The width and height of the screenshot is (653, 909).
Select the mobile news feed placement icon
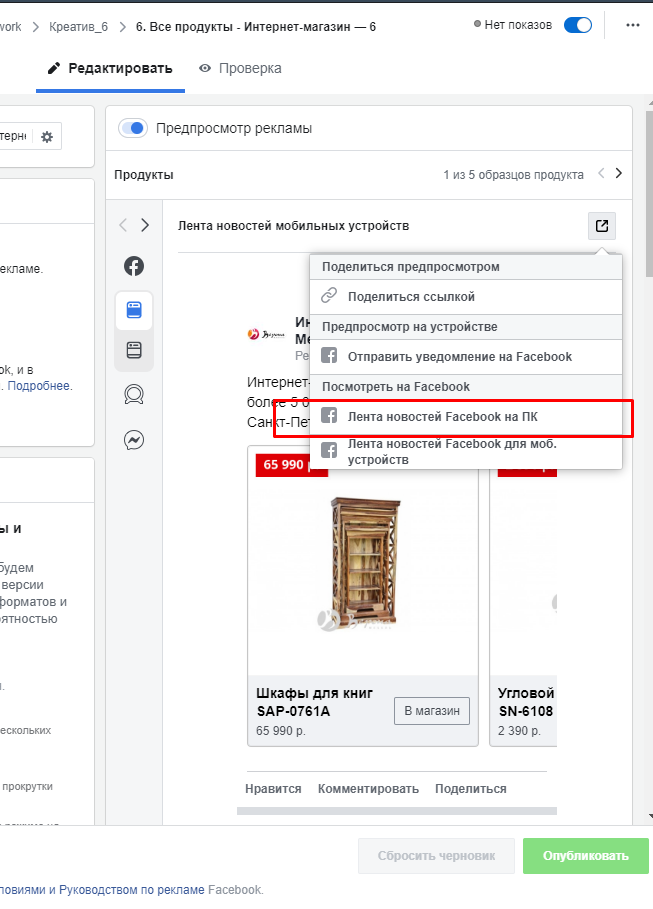point(134,310)
